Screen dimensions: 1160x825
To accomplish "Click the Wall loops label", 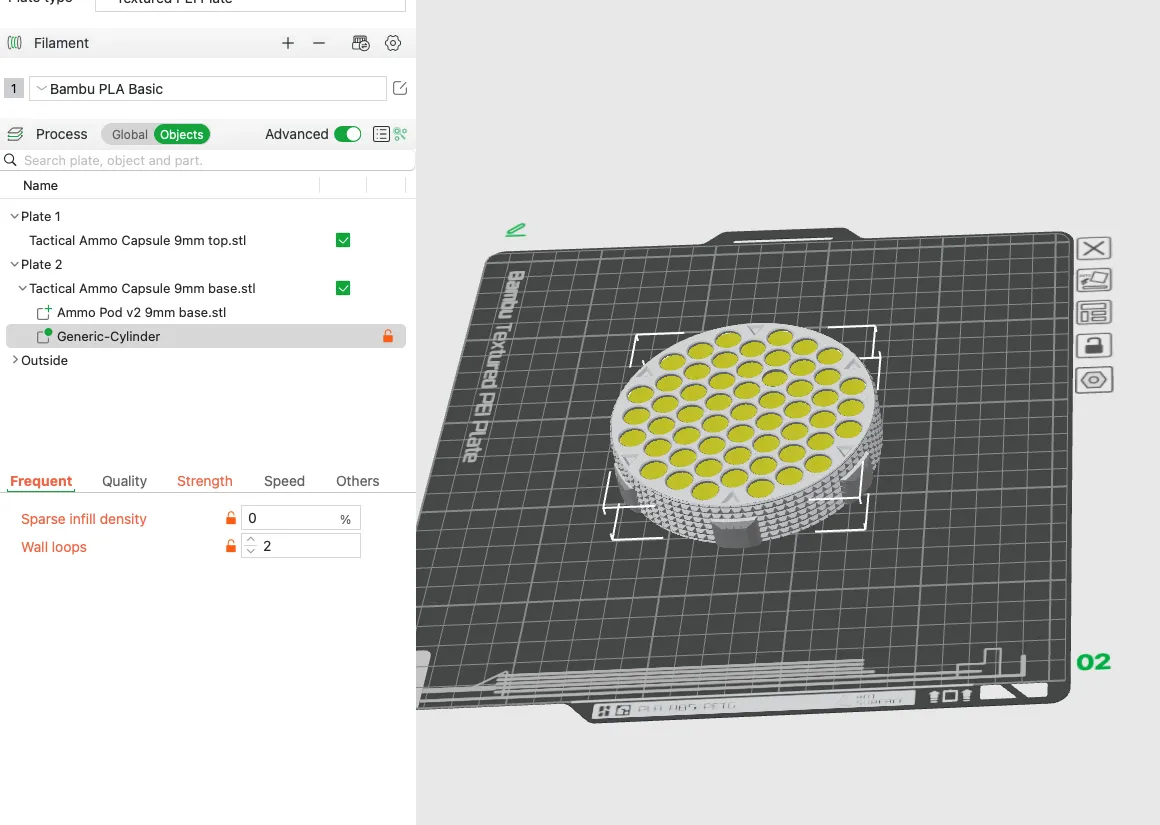I will pyautogui.click(x=54, y=547).
